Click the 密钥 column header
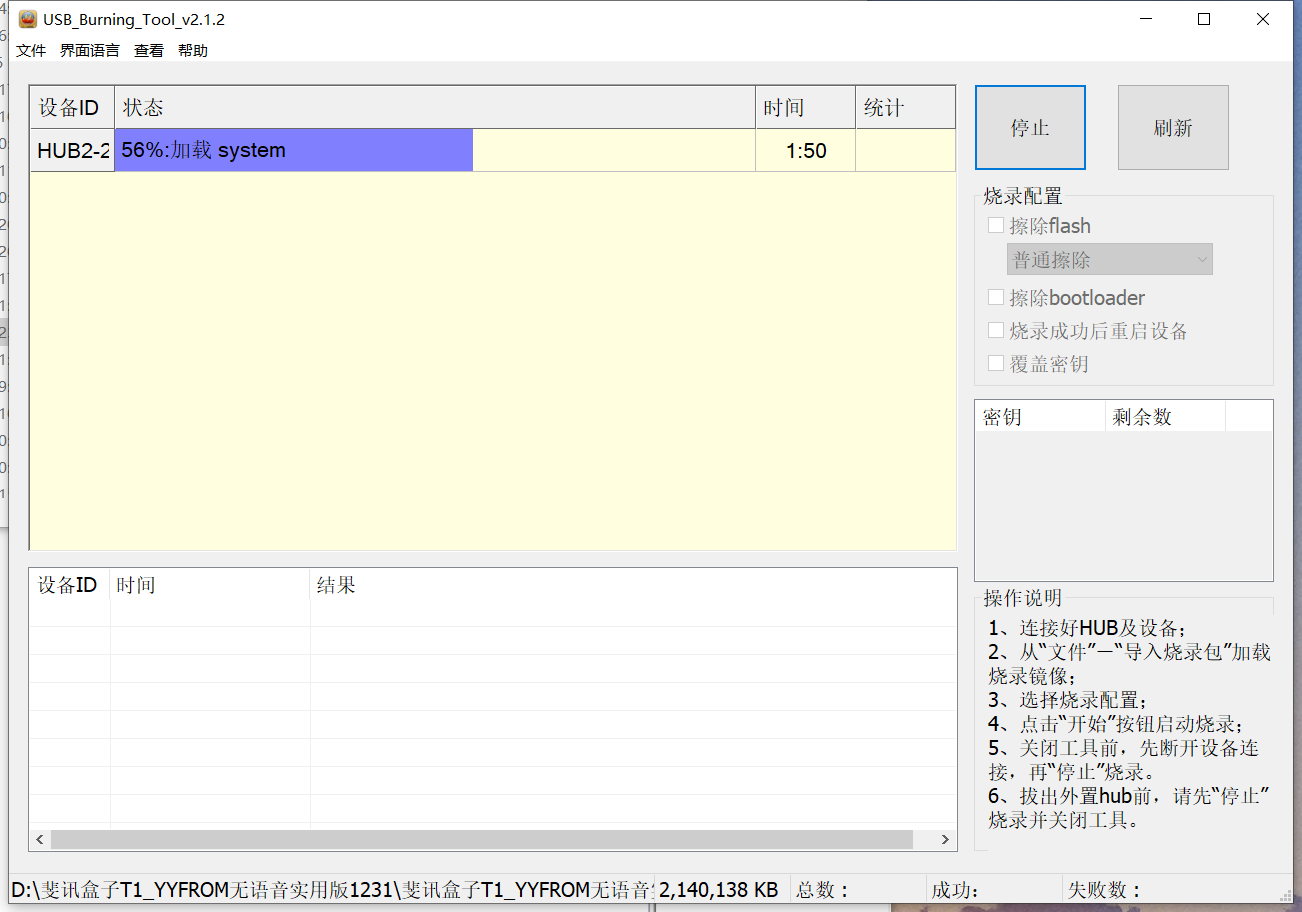The image size is (1302, 912). 1040,417
